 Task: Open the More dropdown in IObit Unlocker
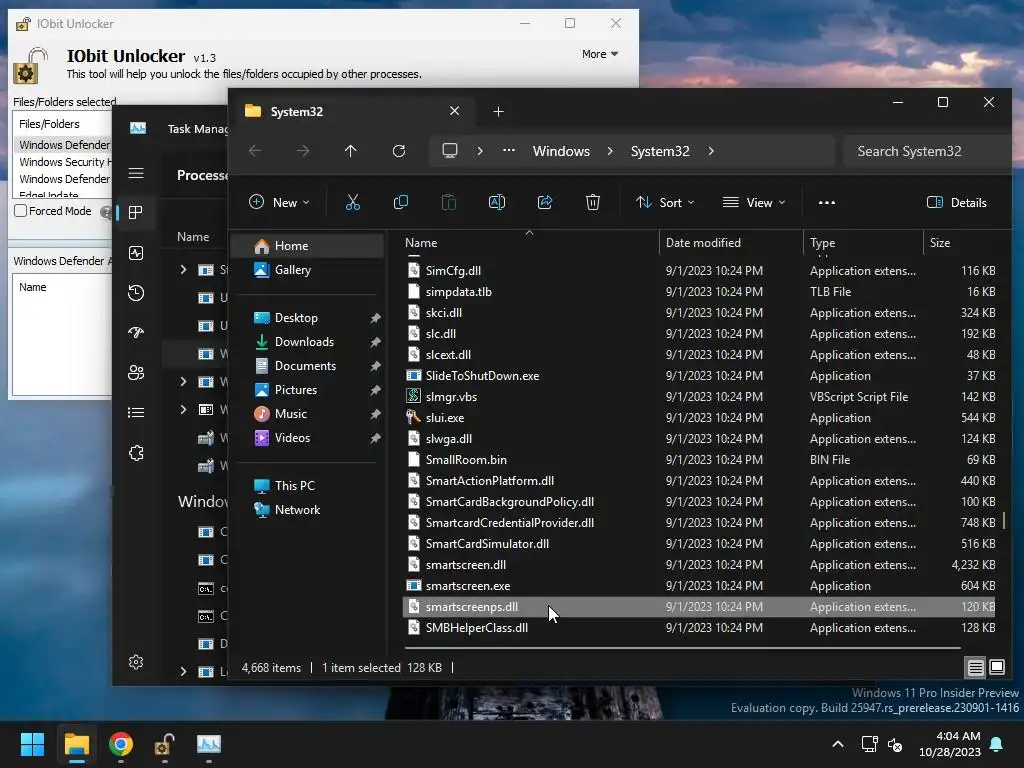[x=600, y=54]
